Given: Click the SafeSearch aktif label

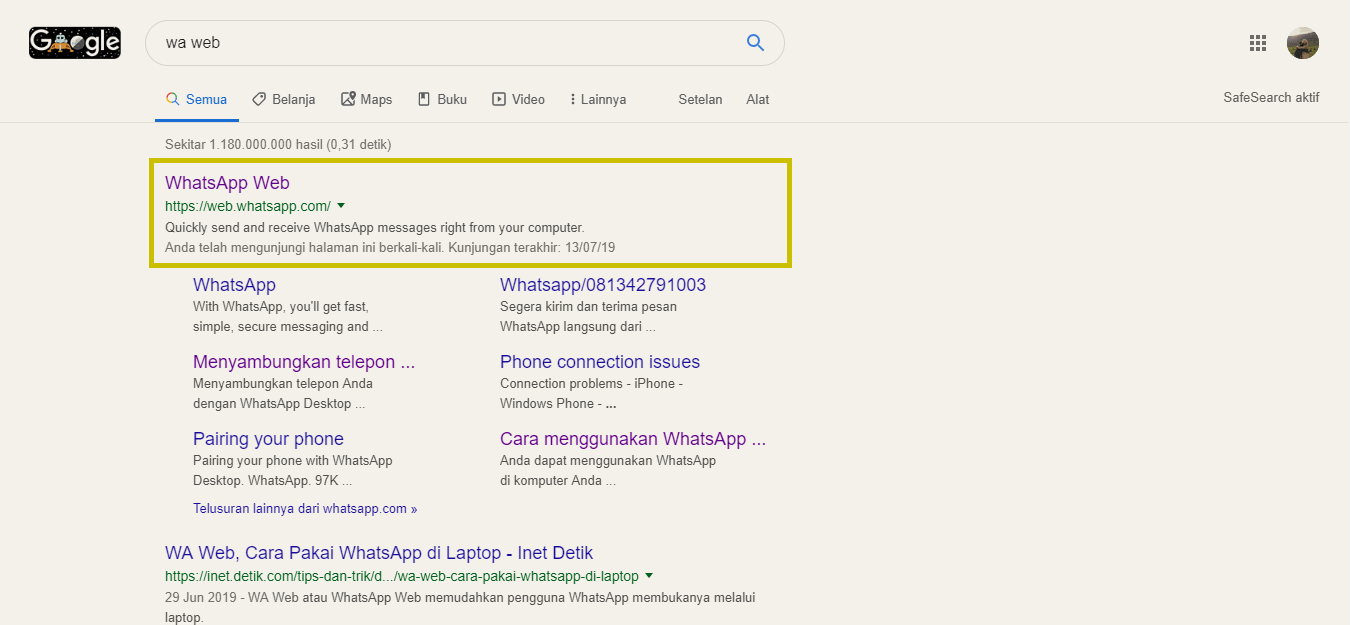Looking at the screenshot, I should [1271, 98].
